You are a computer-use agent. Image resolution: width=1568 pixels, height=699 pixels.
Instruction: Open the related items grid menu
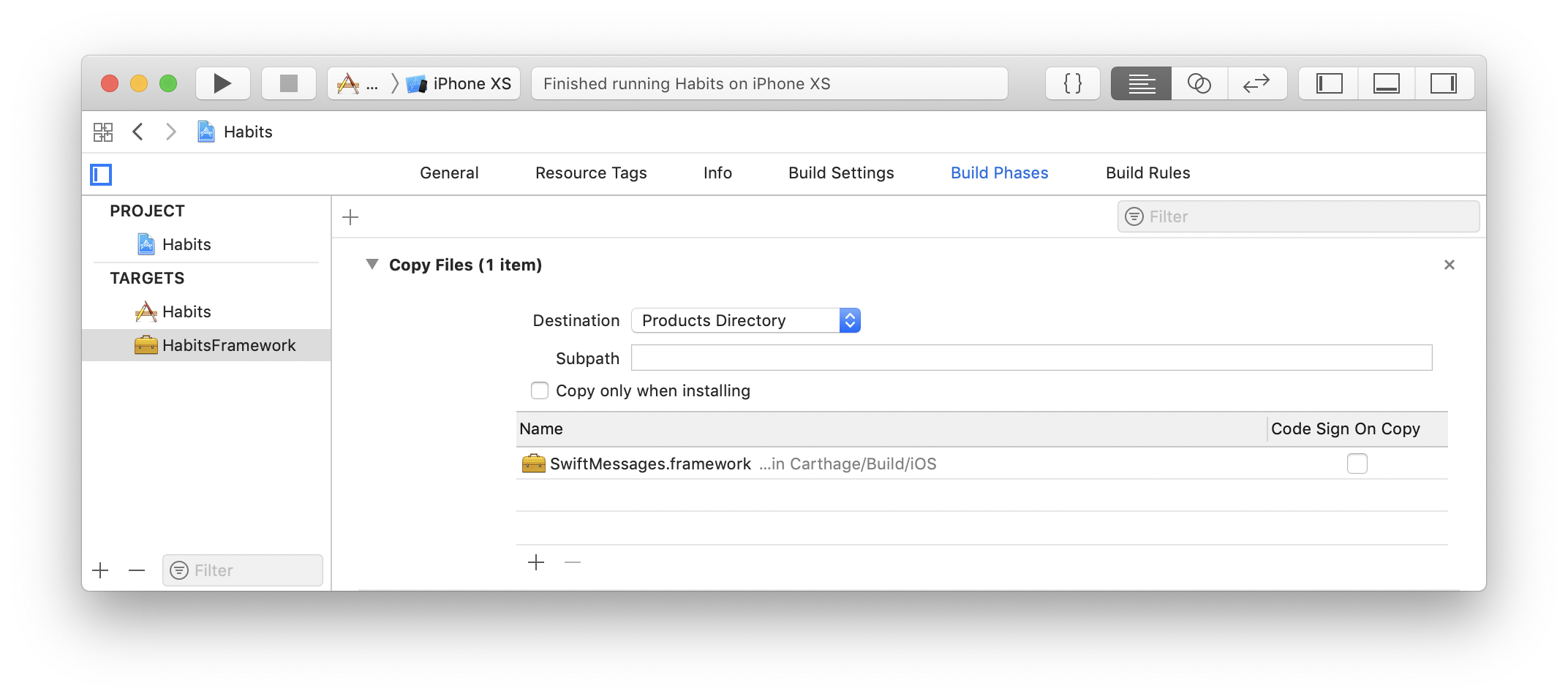tap(103, 132)
